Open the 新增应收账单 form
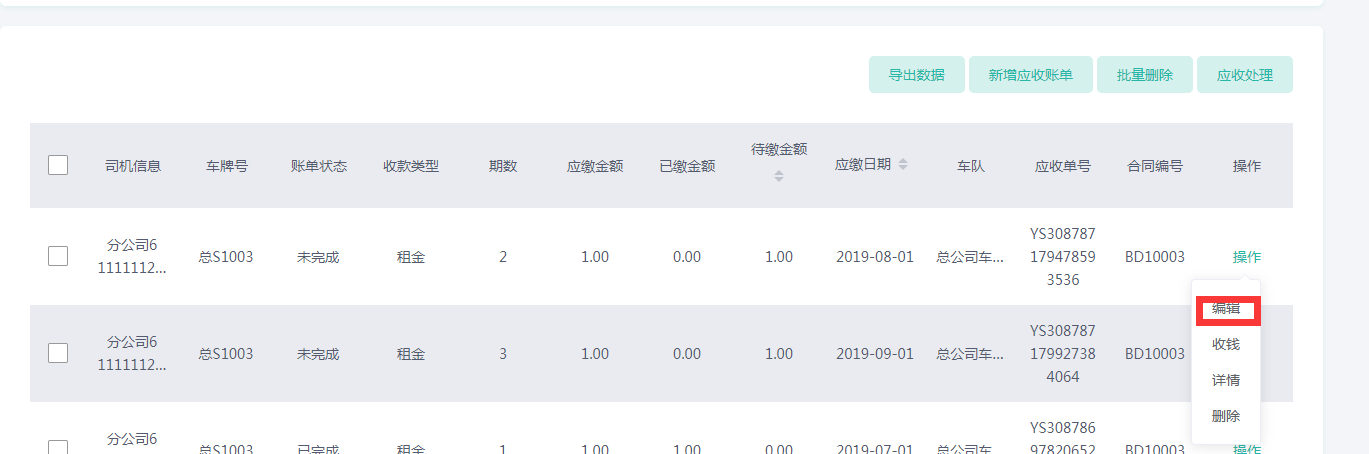Image resolution: width=1369 pixels, height=454 pixels. tap(1030, 75)
